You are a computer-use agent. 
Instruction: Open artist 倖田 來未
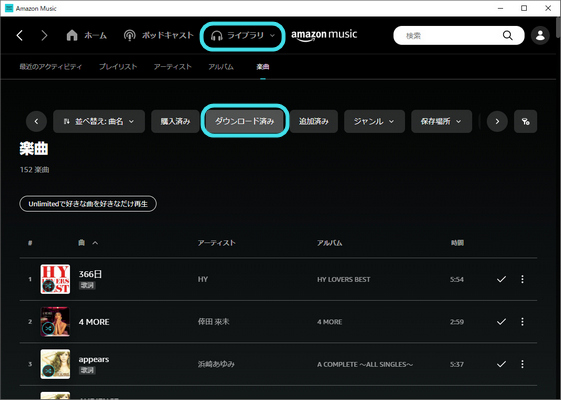click(214, 322)
